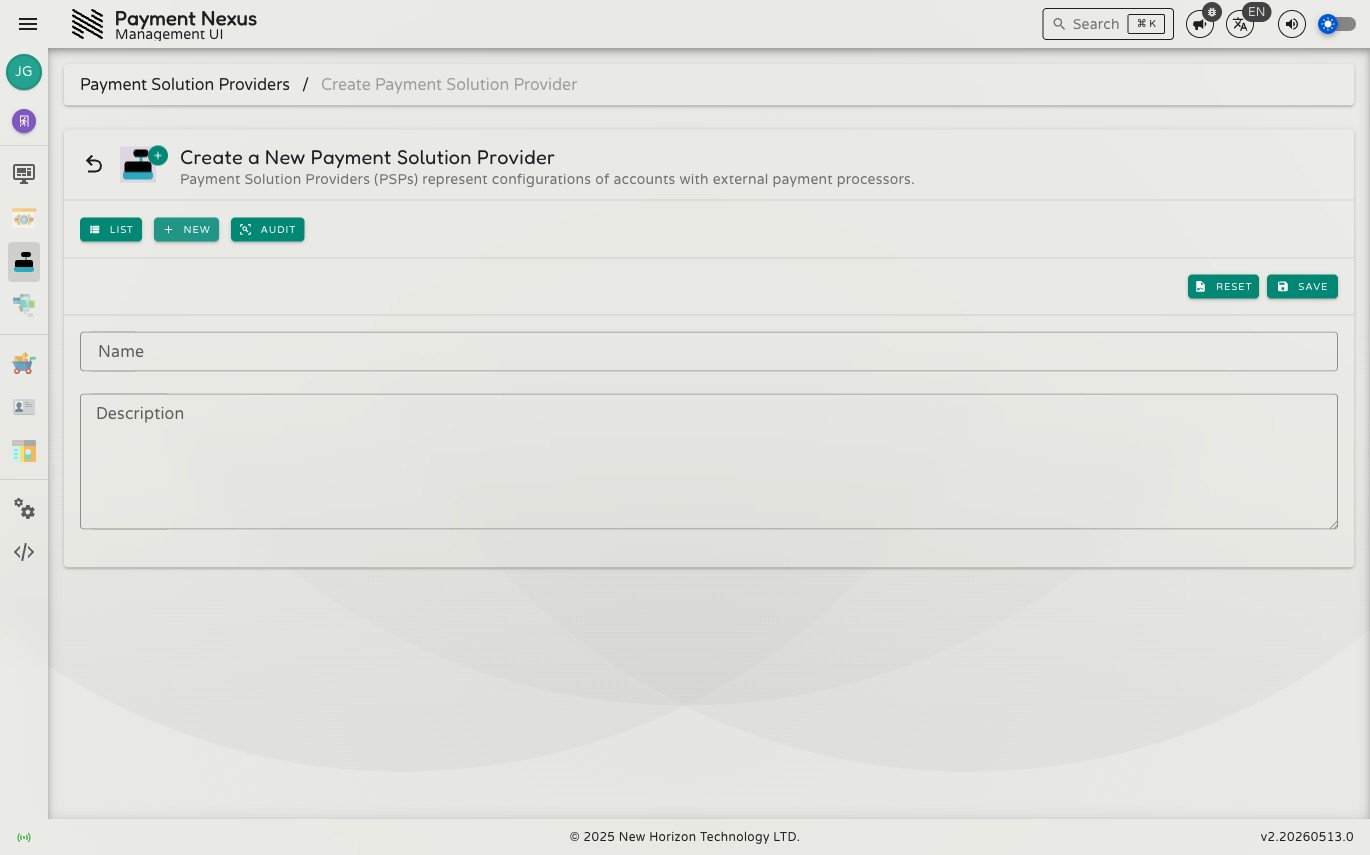The image size is (1370, 855).
Task: Open the orange gear window sidebar icon
Action: pos(24,218)
